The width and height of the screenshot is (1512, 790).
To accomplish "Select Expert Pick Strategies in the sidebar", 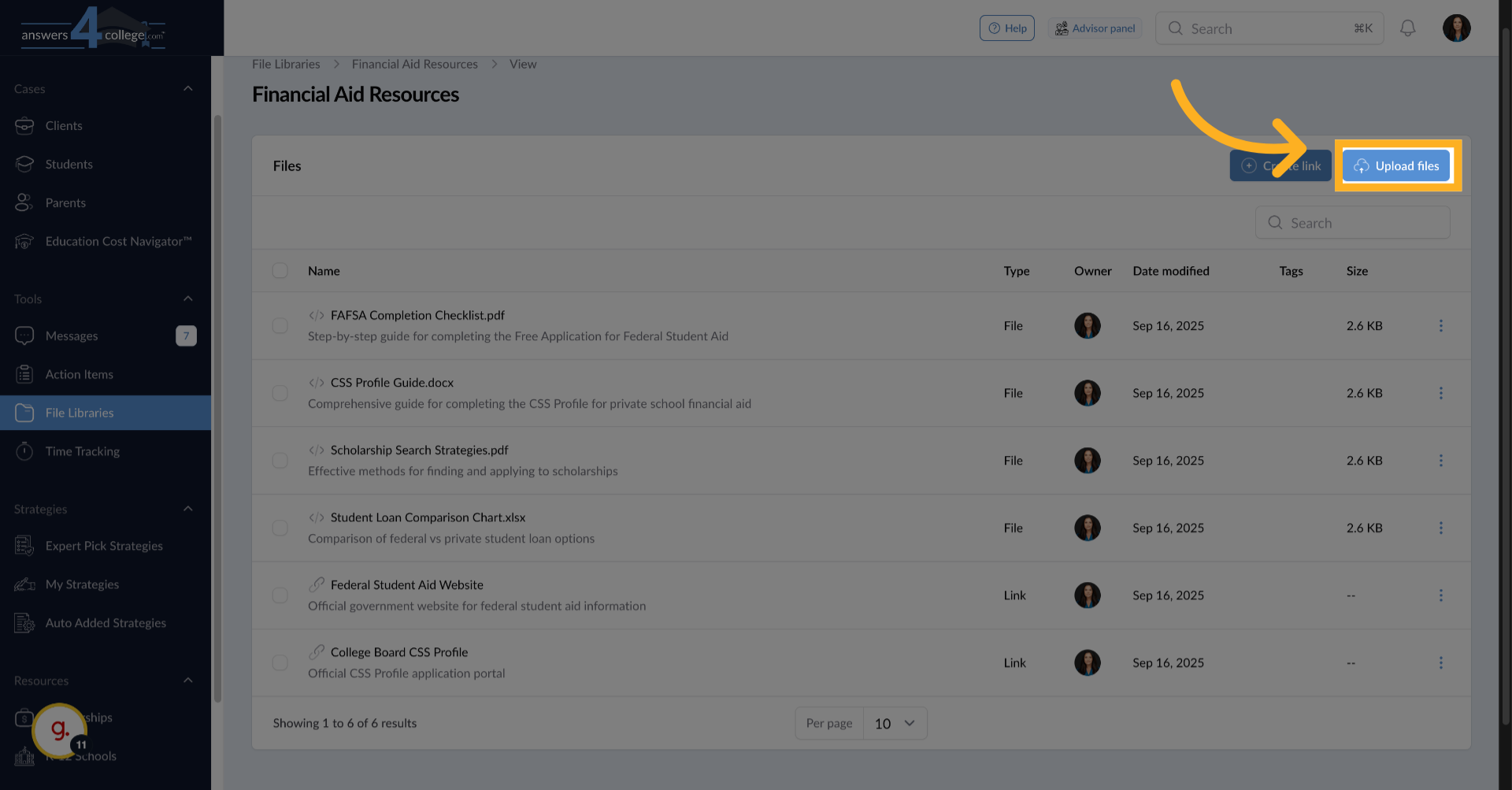I will [x=104, y=545].
